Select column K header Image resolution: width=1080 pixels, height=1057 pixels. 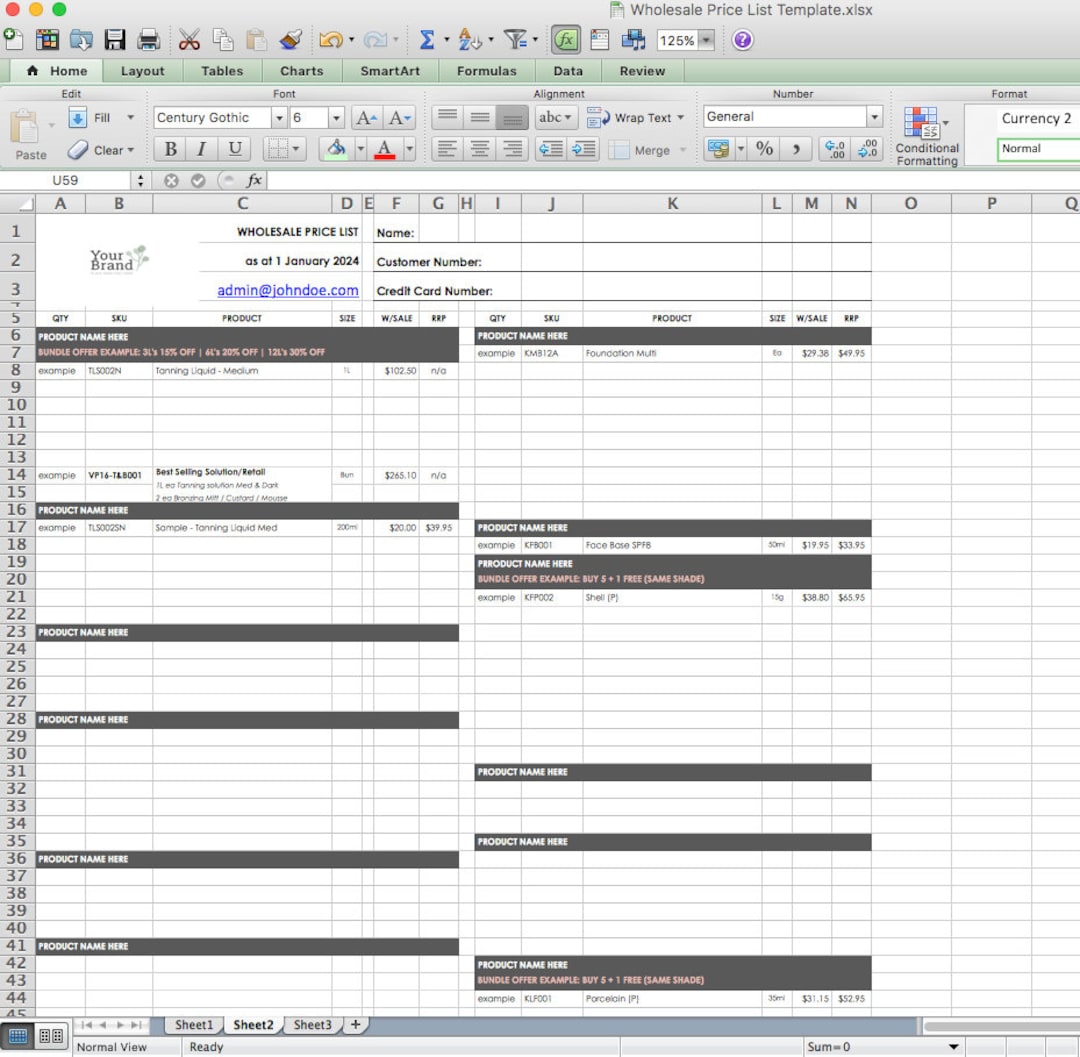click(x=672, y=203)
